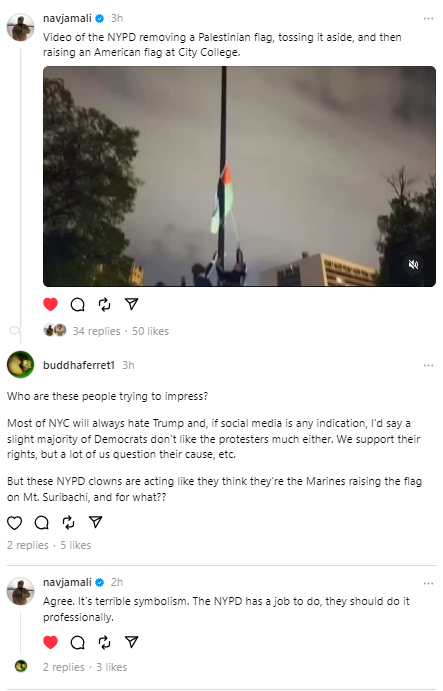
Task: Share the video post via send icon
Action: click(x=131, y=304)
